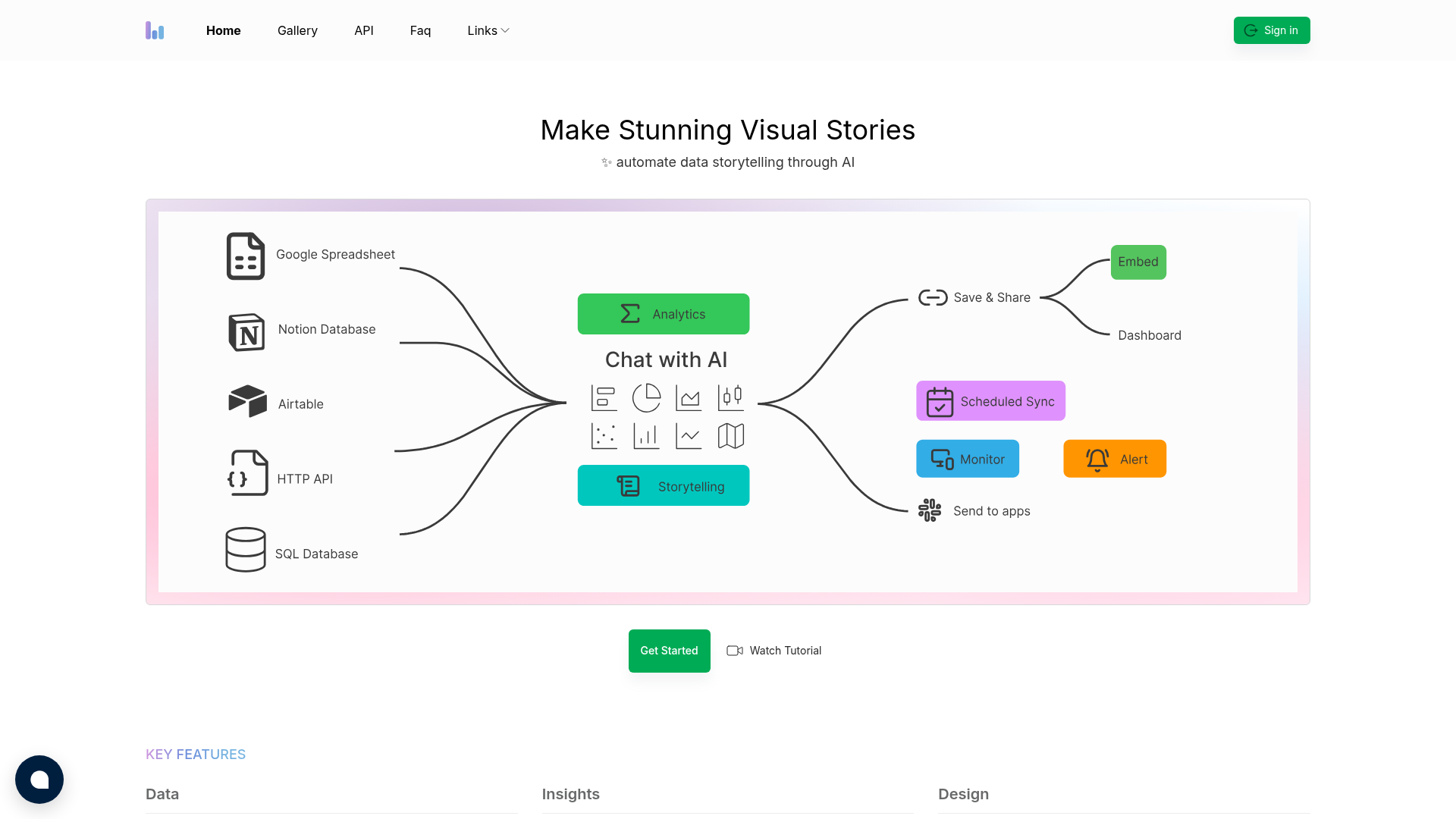Select the Data features heading
The image size is (1456, 819).
(162, 794)
